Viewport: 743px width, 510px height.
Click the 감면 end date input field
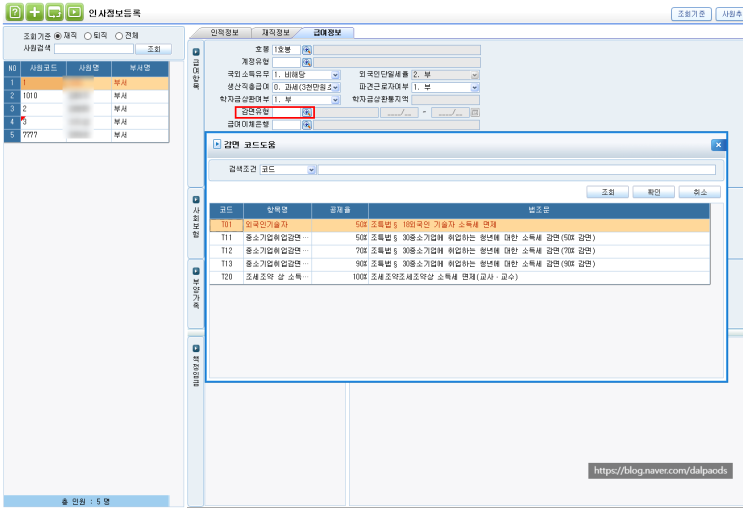[450, 113]
